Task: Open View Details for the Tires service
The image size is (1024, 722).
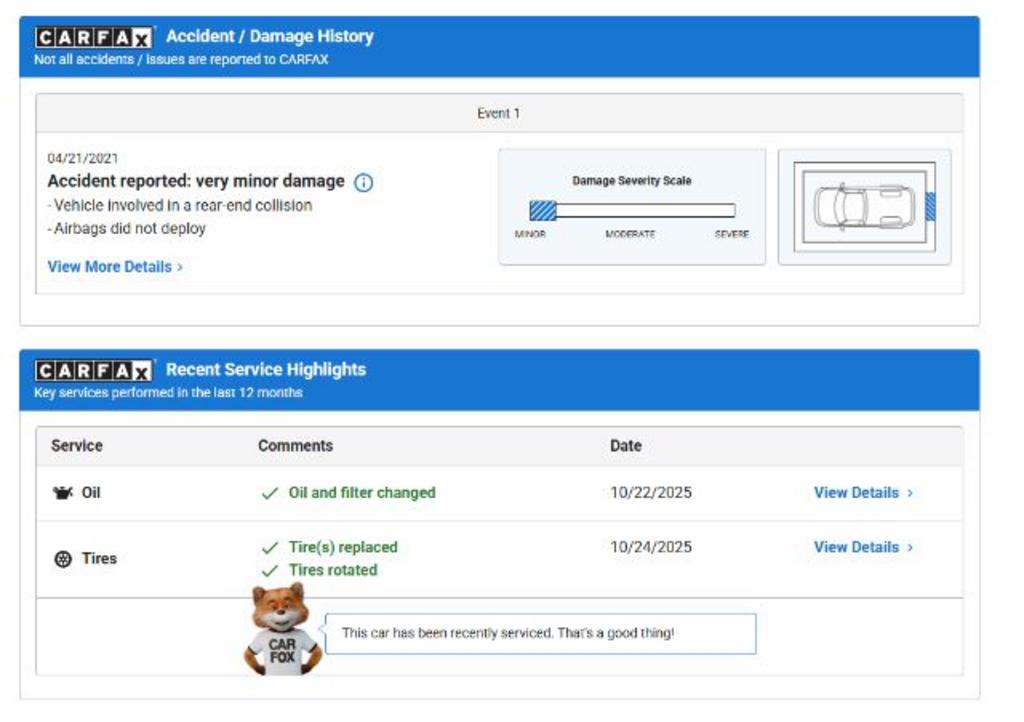Action: pos(862,547)
